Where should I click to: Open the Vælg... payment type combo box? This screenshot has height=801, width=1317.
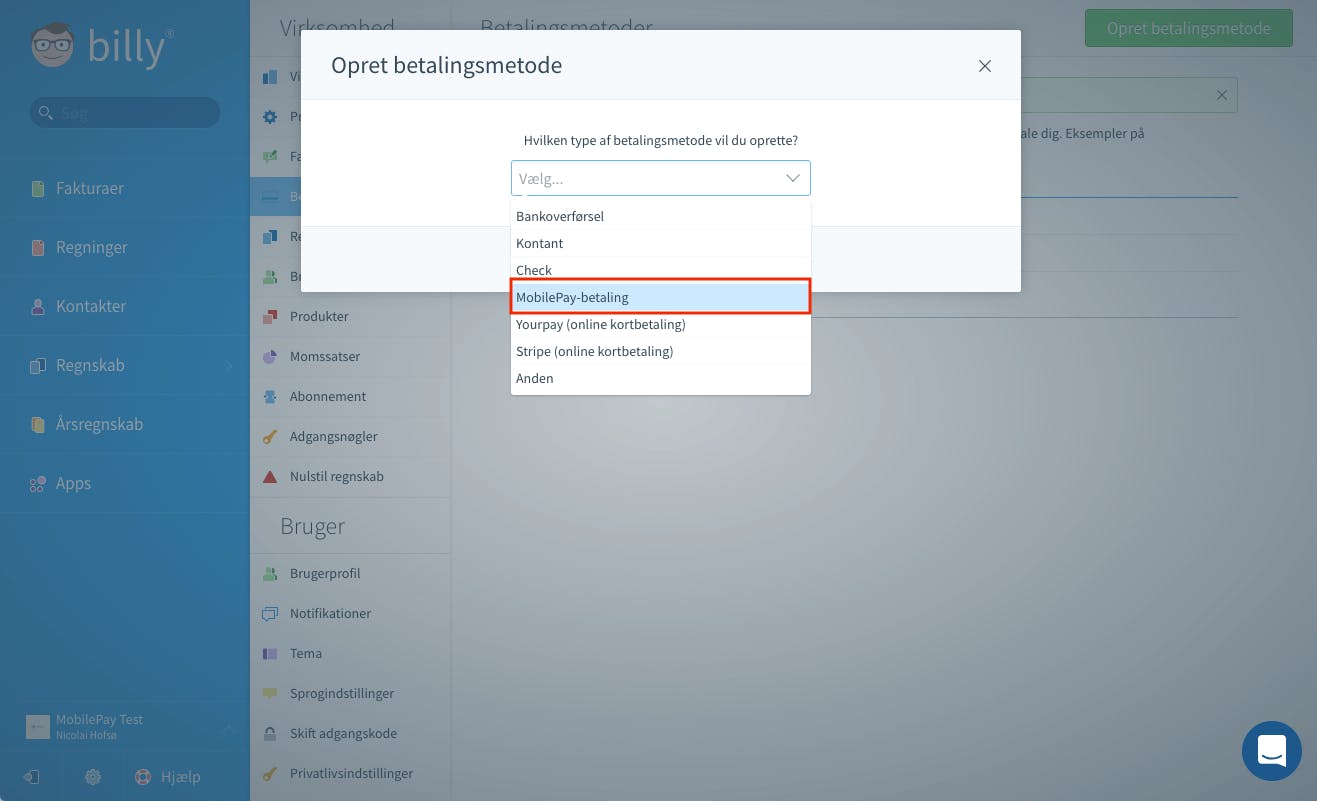pos(661,178)
